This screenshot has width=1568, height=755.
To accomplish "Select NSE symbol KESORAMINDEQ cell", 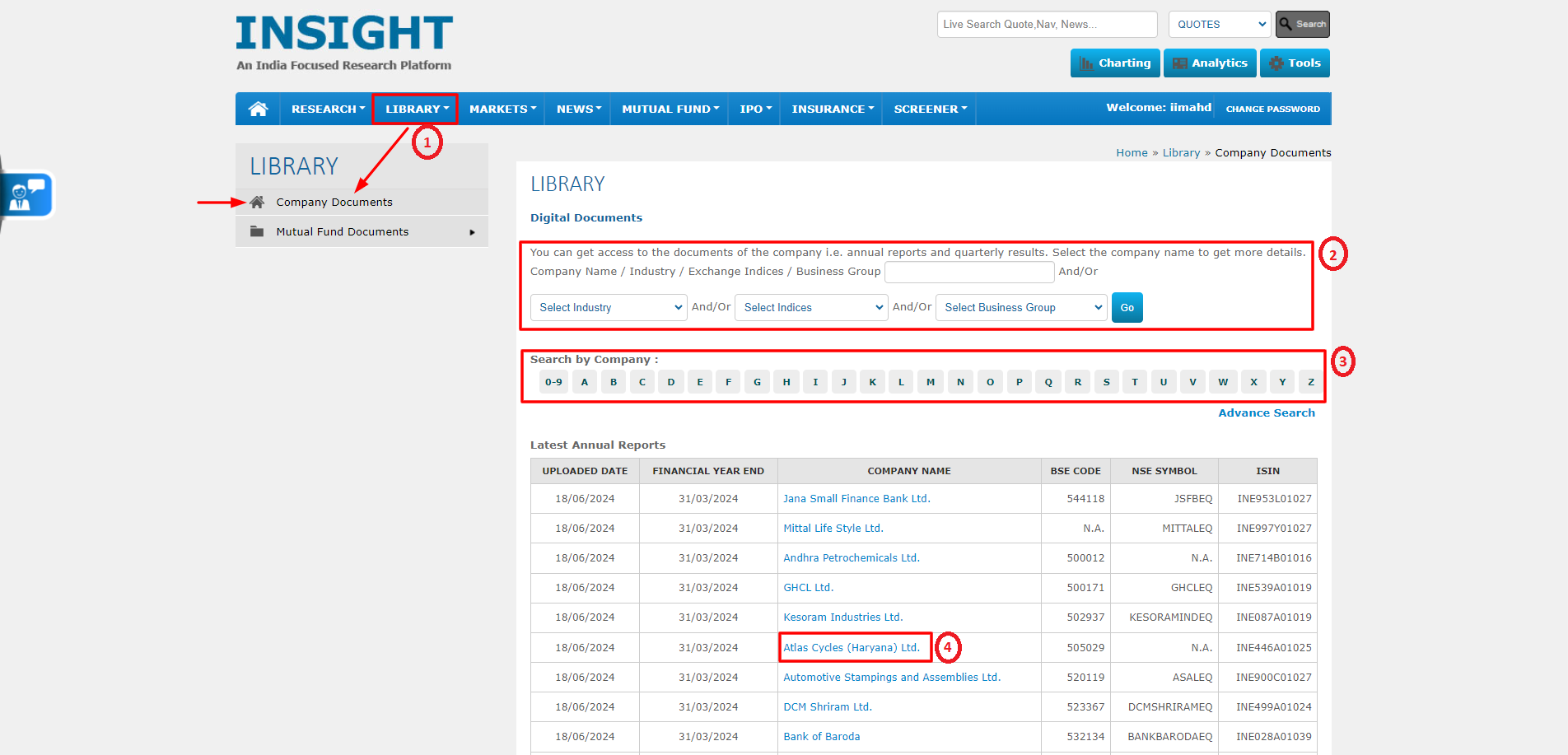I will [x=1164, y=618].
